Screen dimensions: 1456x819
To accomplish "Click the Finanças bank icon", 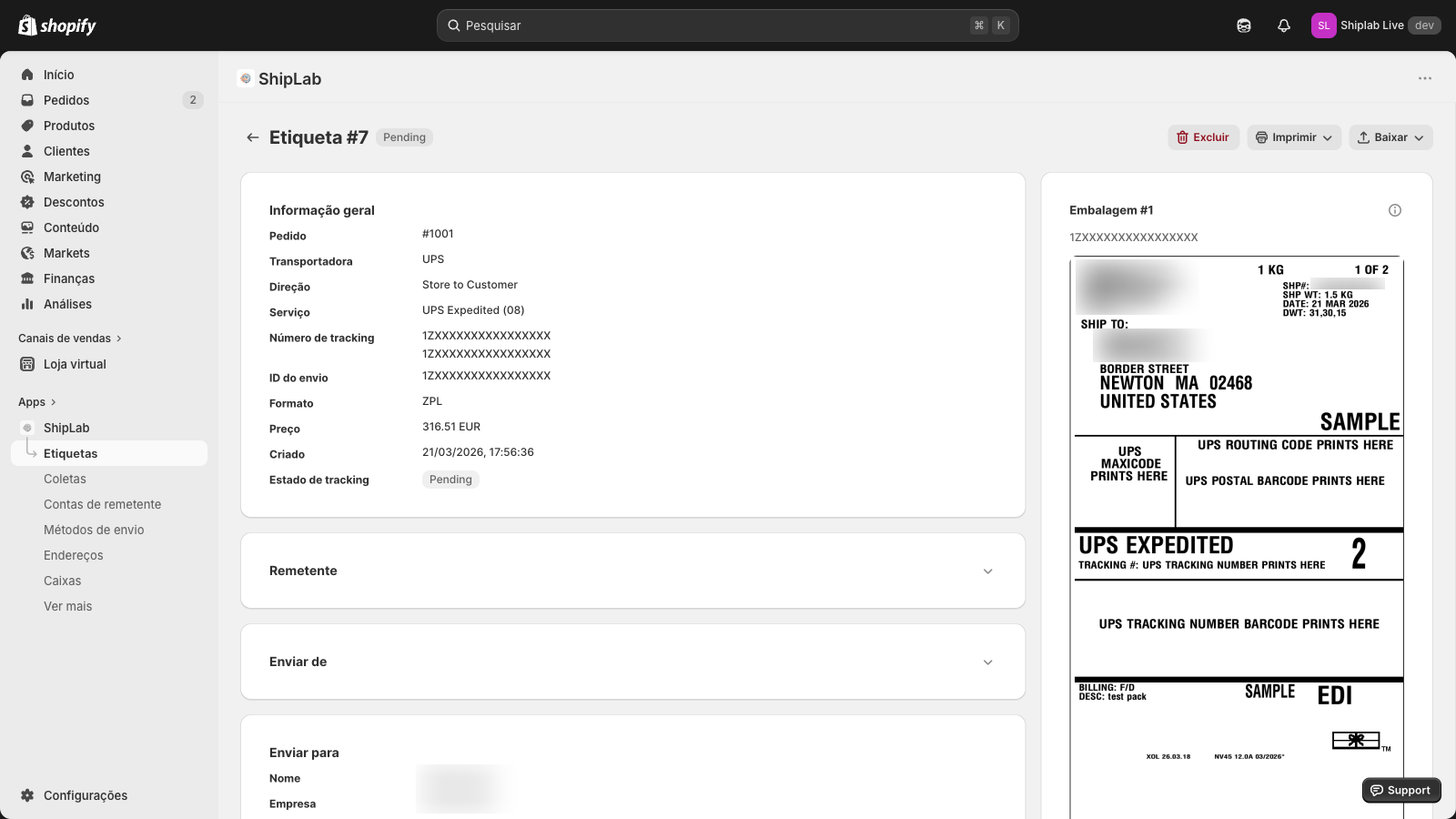I will pos(27,278).
